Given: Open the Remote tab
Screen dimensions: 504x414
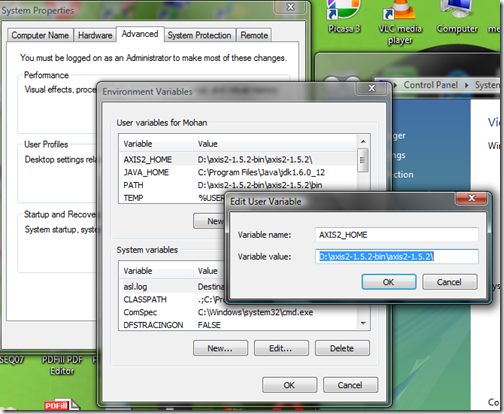Looking at the screenshot, I should pyautogui.click(x=254, y=35).
